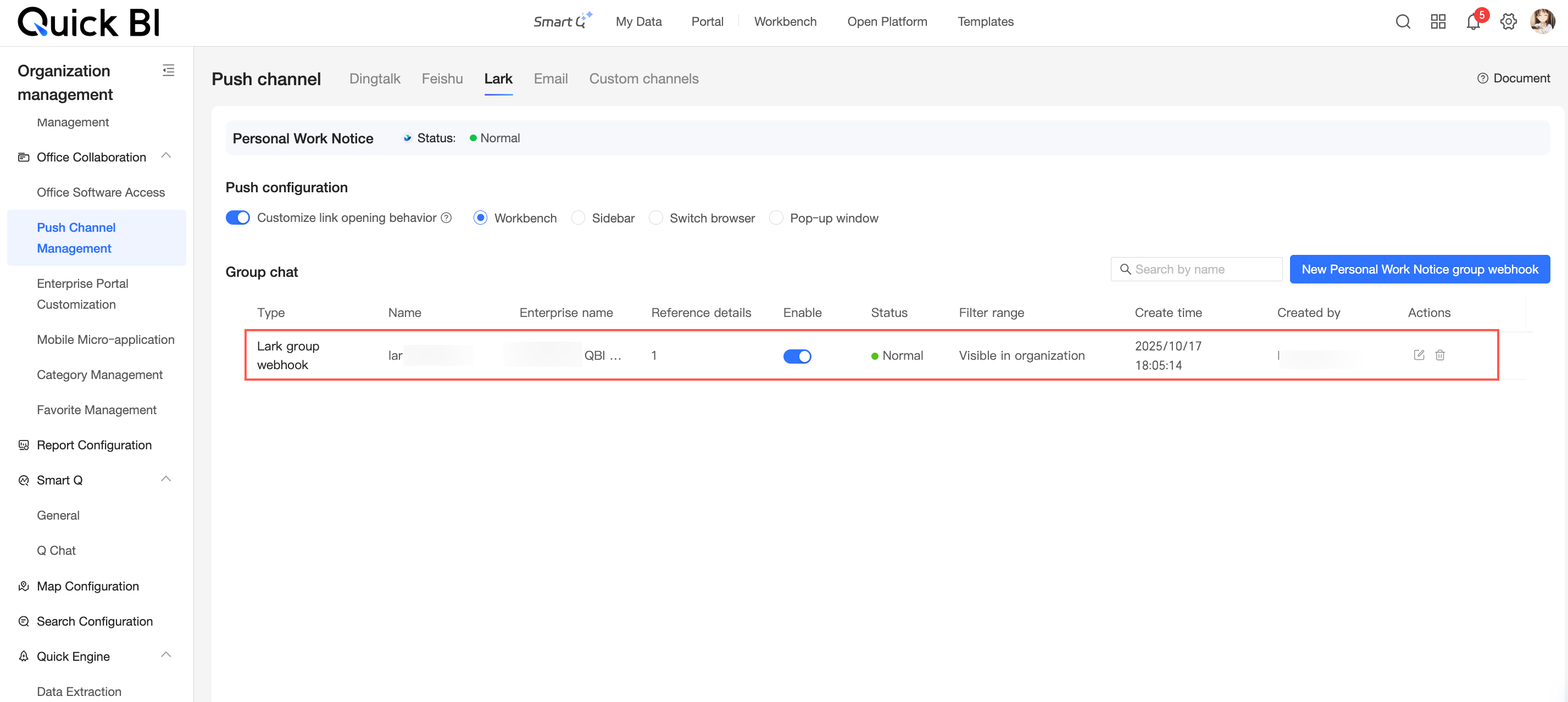Delete the Lark group webhook row
This screenshot has height=702, width=1568.
(x=1440, y=355)
